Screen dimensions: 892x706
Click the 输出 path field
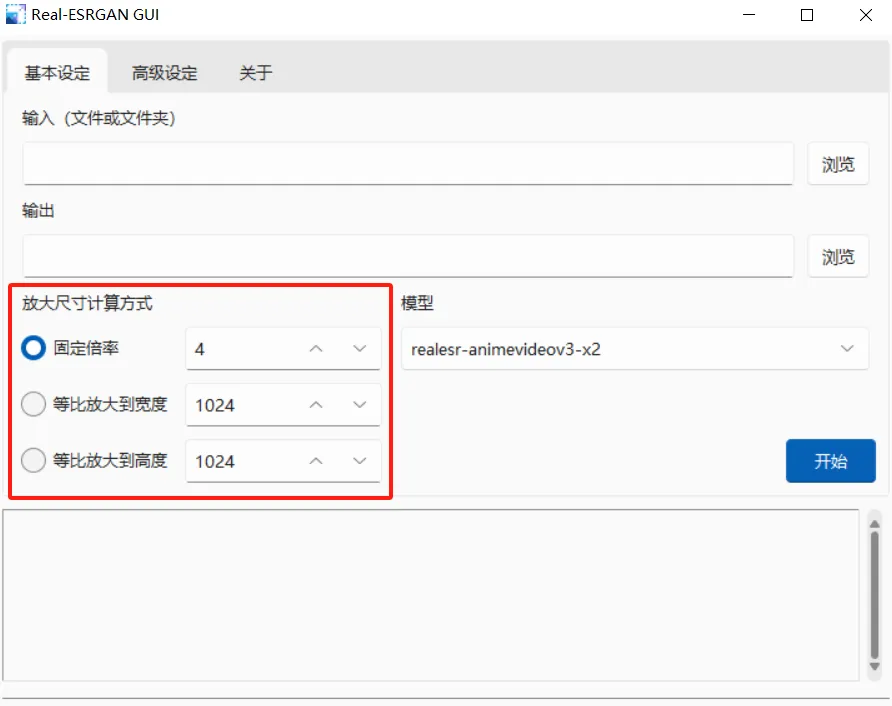[x=408, y=256]
